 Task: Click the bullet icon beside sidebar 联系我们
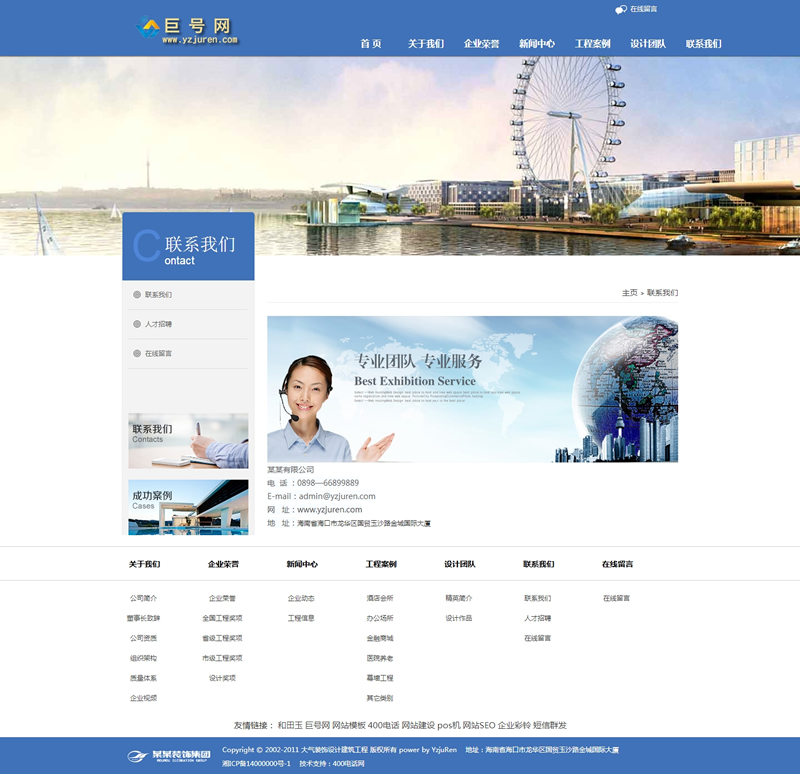click(x=137, y=295)
